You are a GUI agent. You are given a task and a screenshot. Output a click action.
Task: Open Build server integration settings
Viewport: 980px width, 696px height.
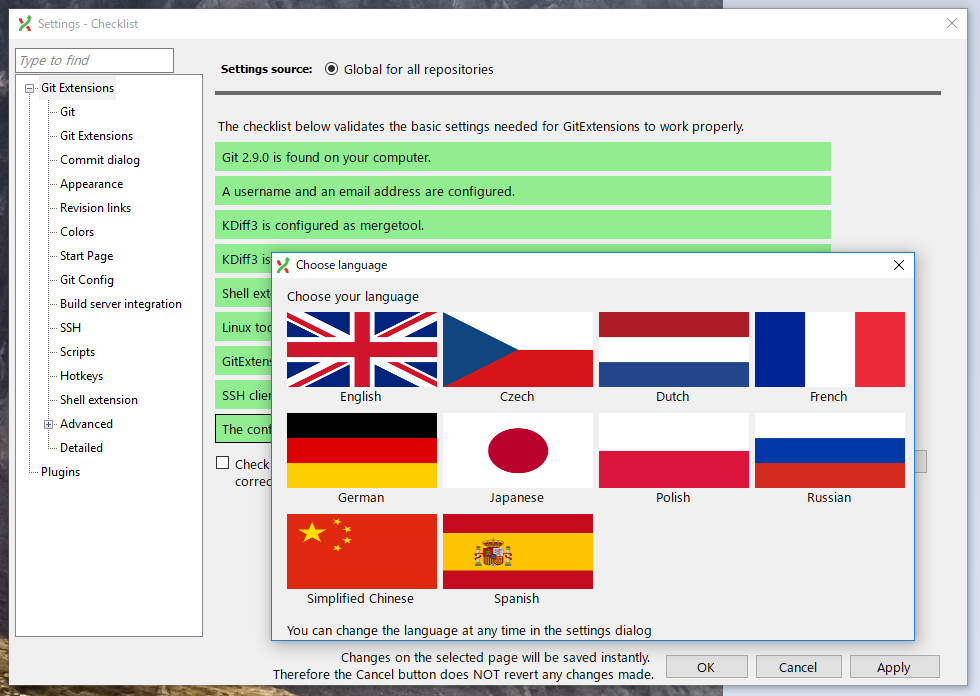pos(121,304)
